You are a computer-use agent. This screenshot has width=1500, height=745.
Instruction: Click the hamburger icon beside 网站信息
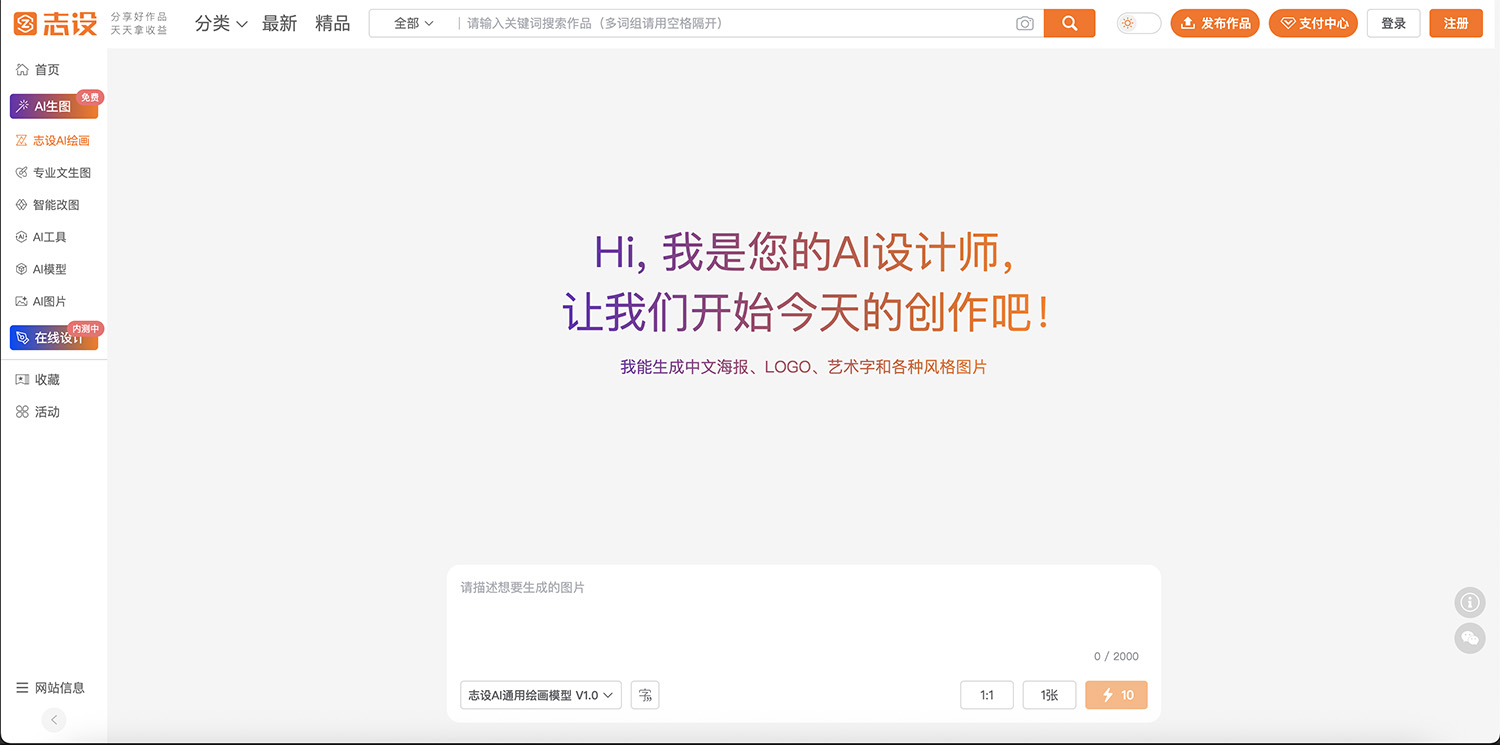click(22, 688)
